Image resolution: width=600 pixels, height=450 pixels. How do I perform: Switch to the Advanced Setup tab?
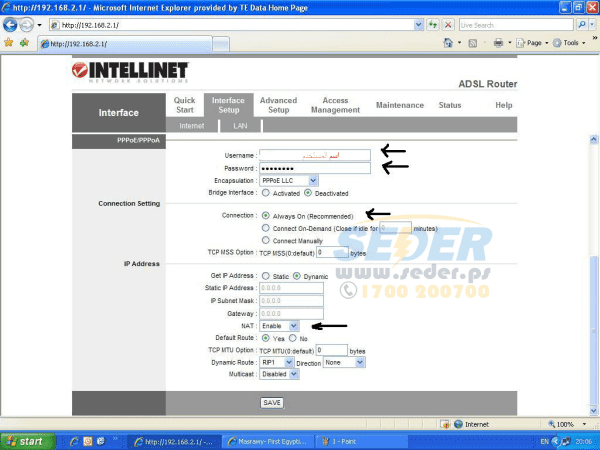click(x=279, y=105)
